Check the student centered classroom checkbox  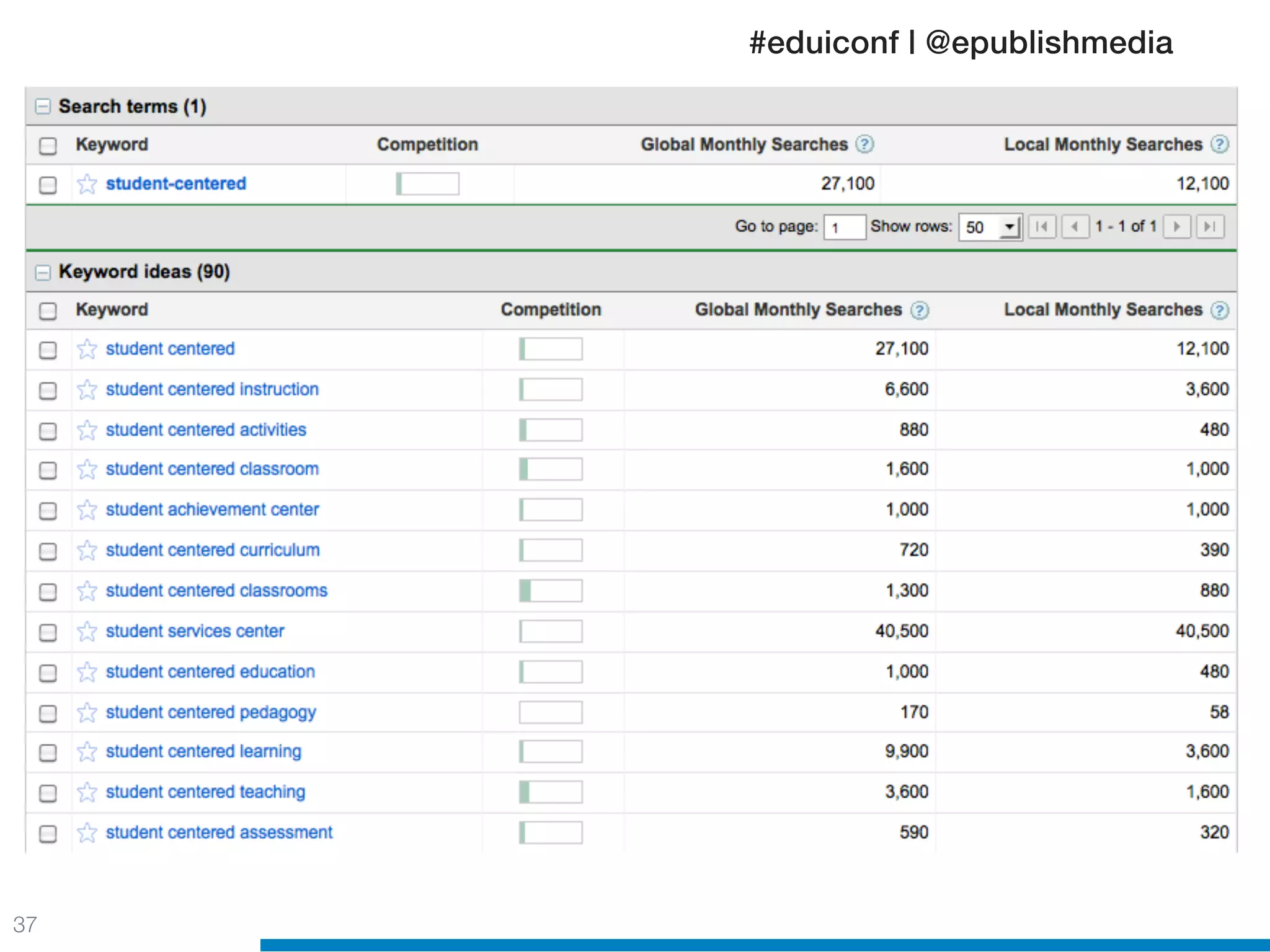pyautogui.click(x=48, y=470)
